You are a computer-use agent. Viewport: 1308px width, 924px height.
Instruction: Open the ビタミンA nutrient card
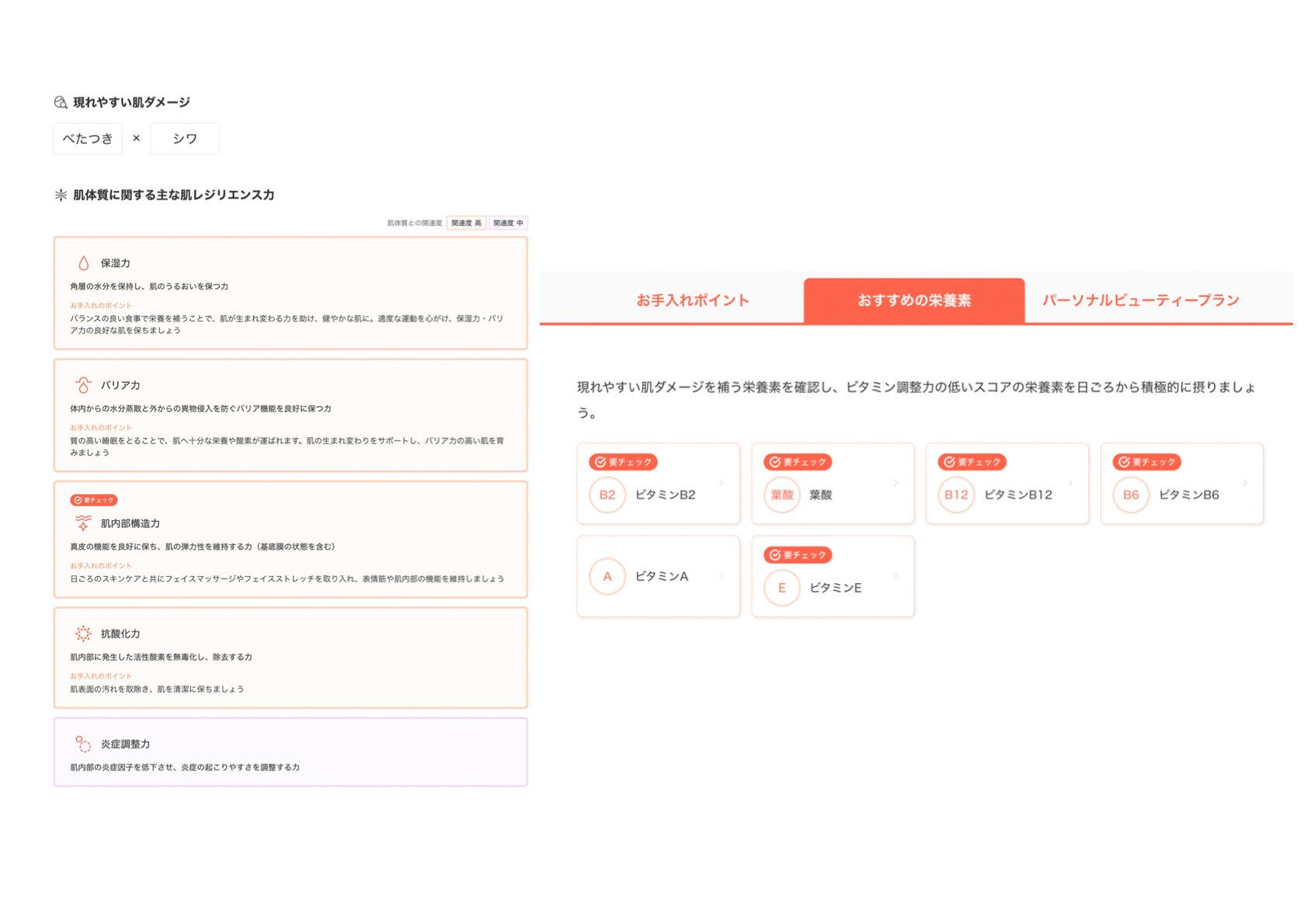pyautogui.click(x=658, y=576)
